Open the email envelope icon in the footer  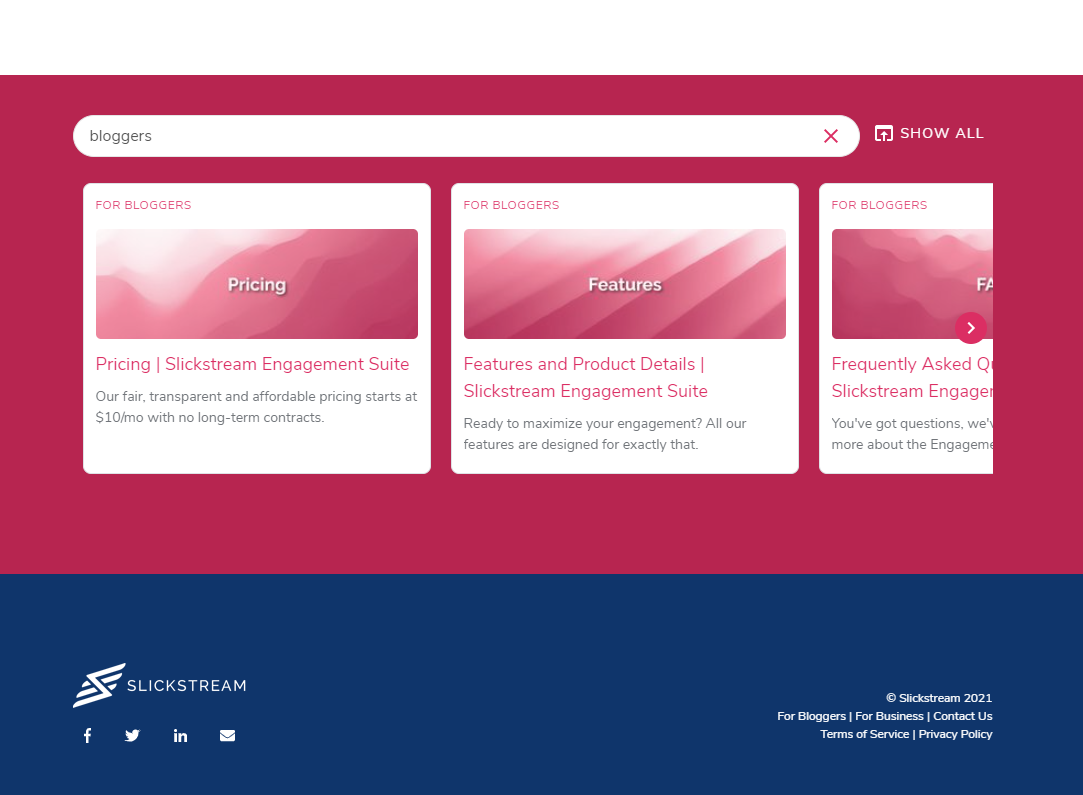coord(227,736)
